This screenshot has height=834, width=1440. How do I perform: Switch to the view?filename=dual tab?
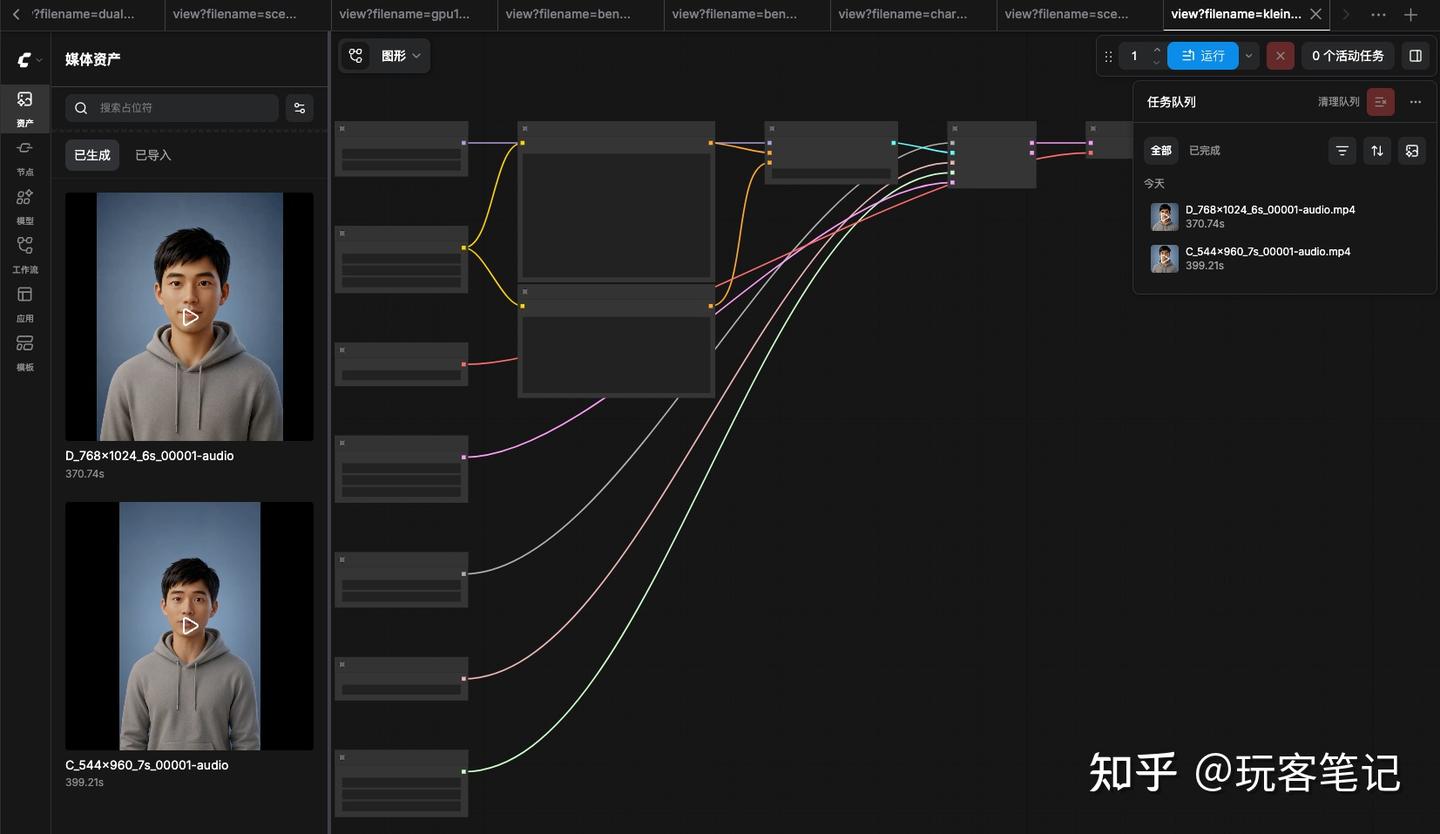[82, 14]
